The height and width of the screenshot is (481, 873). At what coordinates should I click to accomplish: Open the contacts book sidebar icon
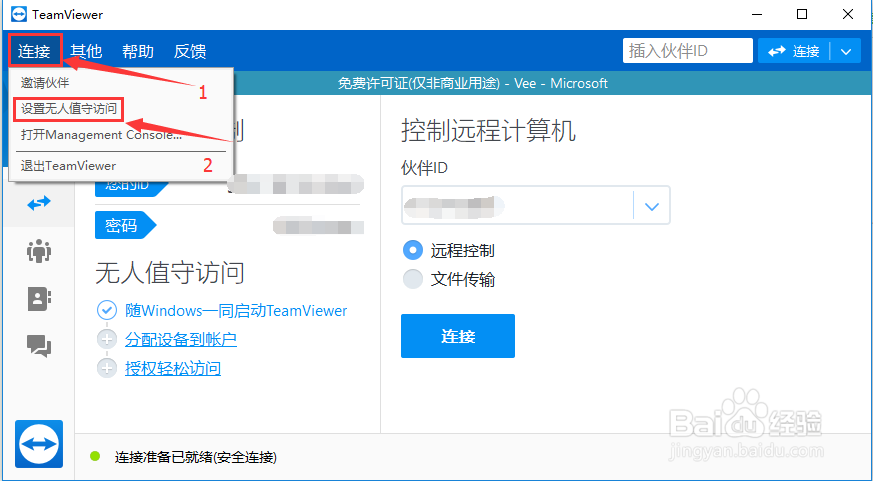point(39,299)
